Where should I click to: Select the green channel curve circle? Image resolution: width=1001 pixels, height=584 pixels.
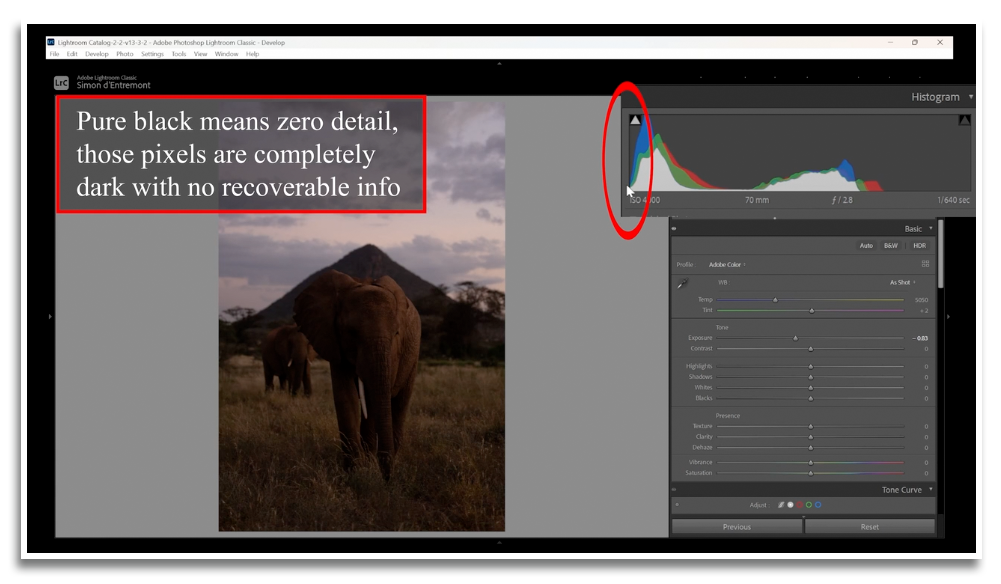[809, 505]
